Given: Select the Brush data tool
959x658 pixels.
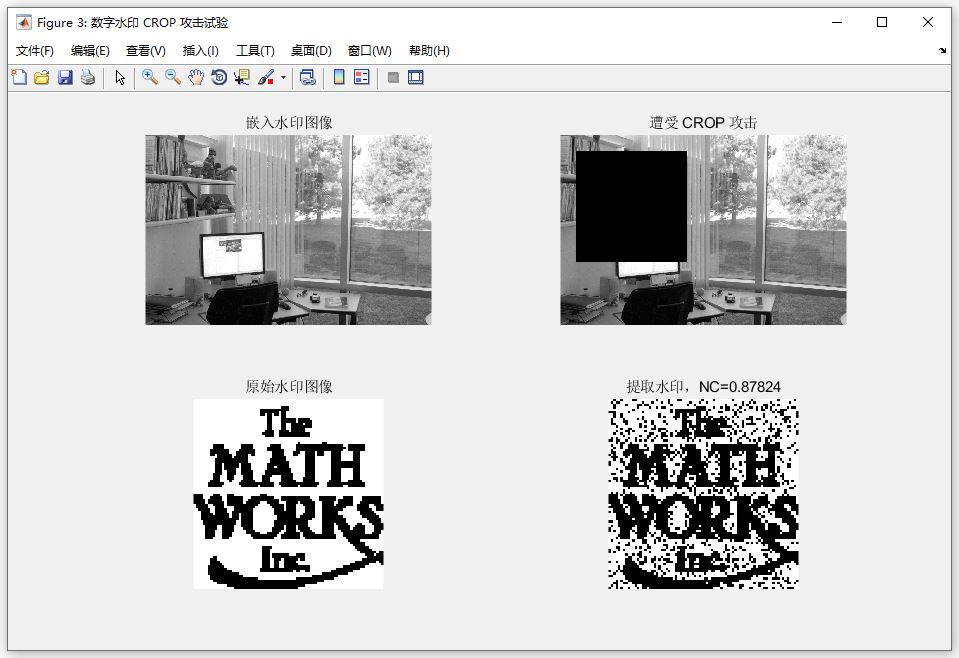Looking at the screenshot, I should 266,77.
